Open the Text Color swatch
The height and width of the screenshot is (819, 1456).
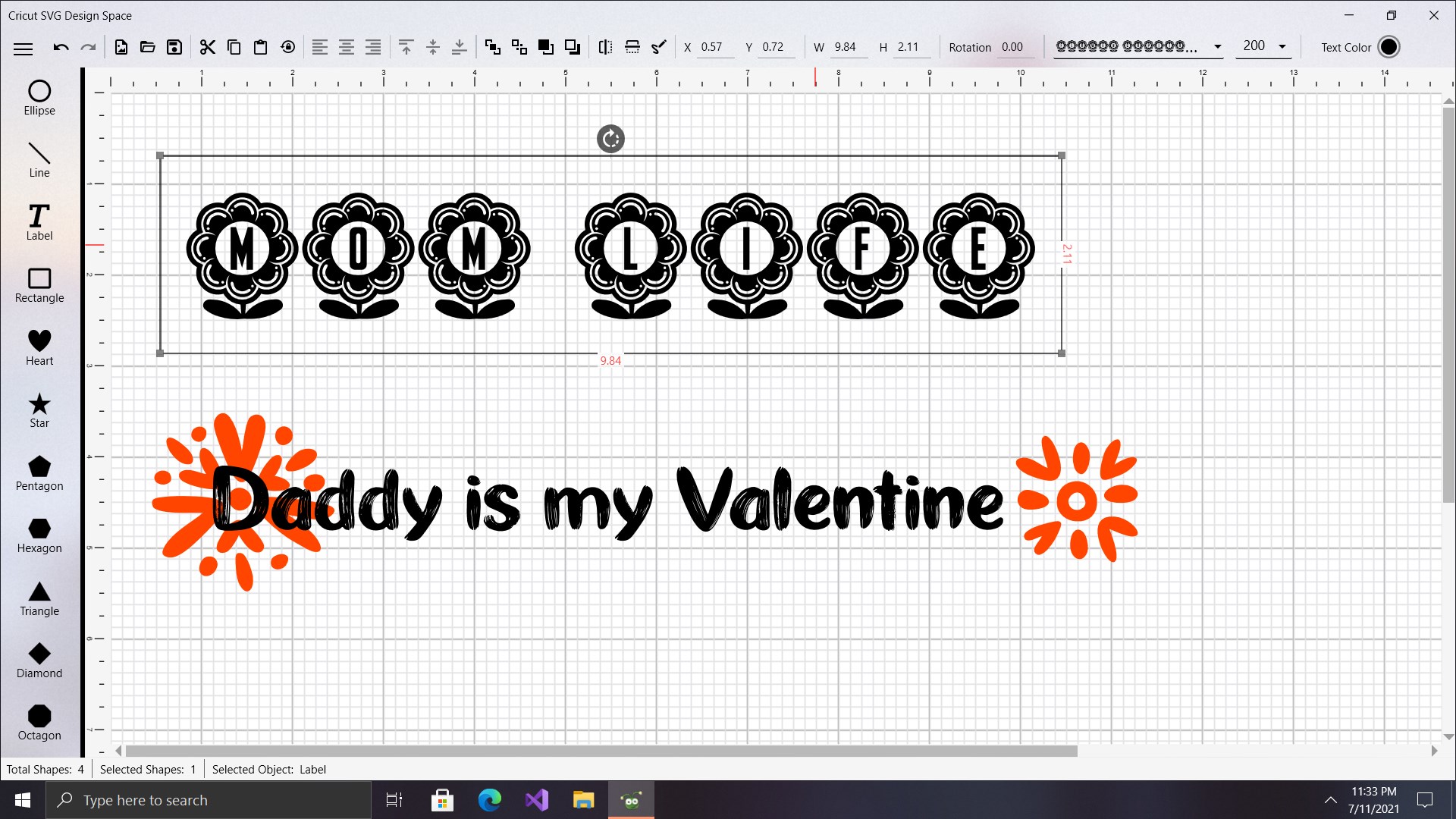(x=1389, y=47)
